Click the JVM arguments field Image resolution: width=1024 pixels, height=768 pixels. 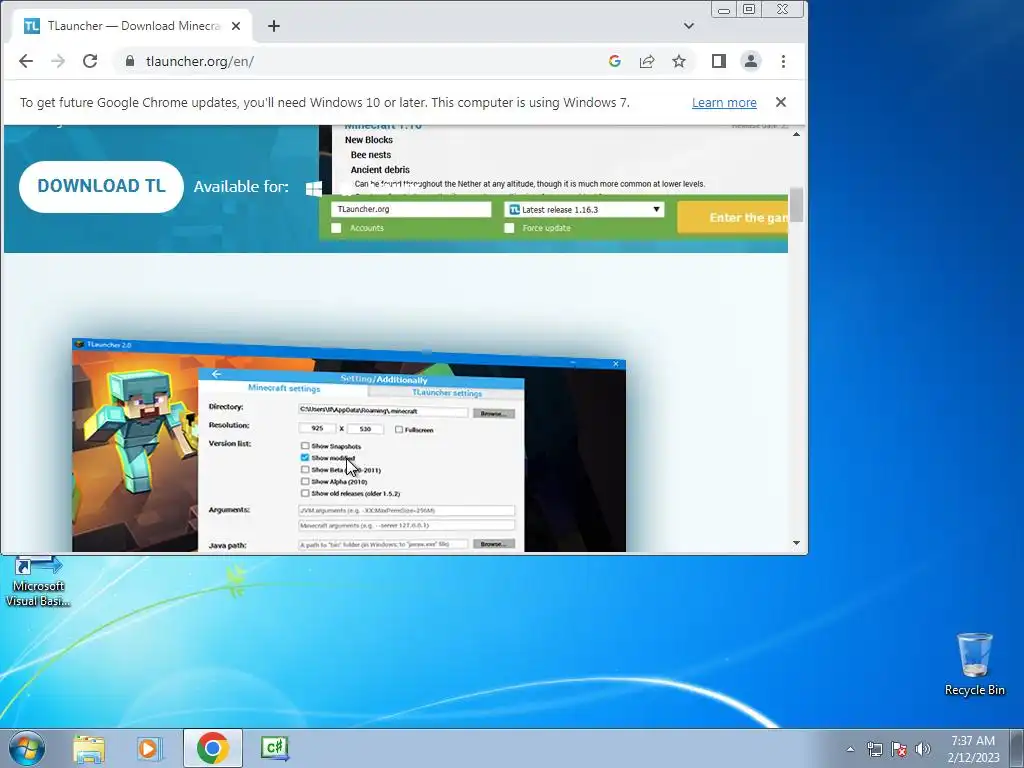pyautogui.click(x=406, y=511)
